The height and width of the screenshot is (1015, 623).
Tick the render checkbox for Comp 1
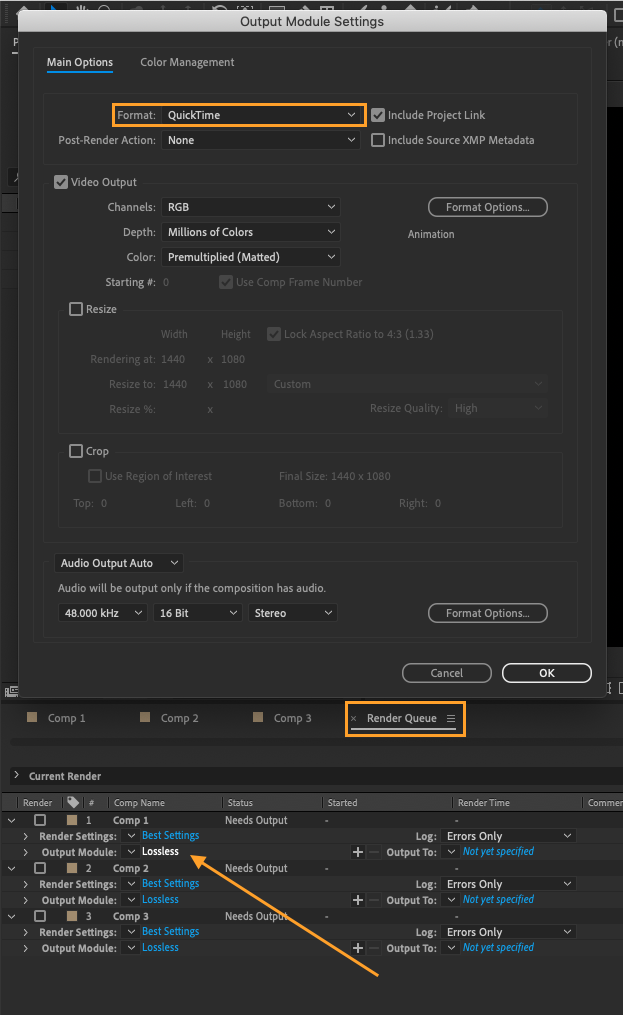tap(40, 820)
